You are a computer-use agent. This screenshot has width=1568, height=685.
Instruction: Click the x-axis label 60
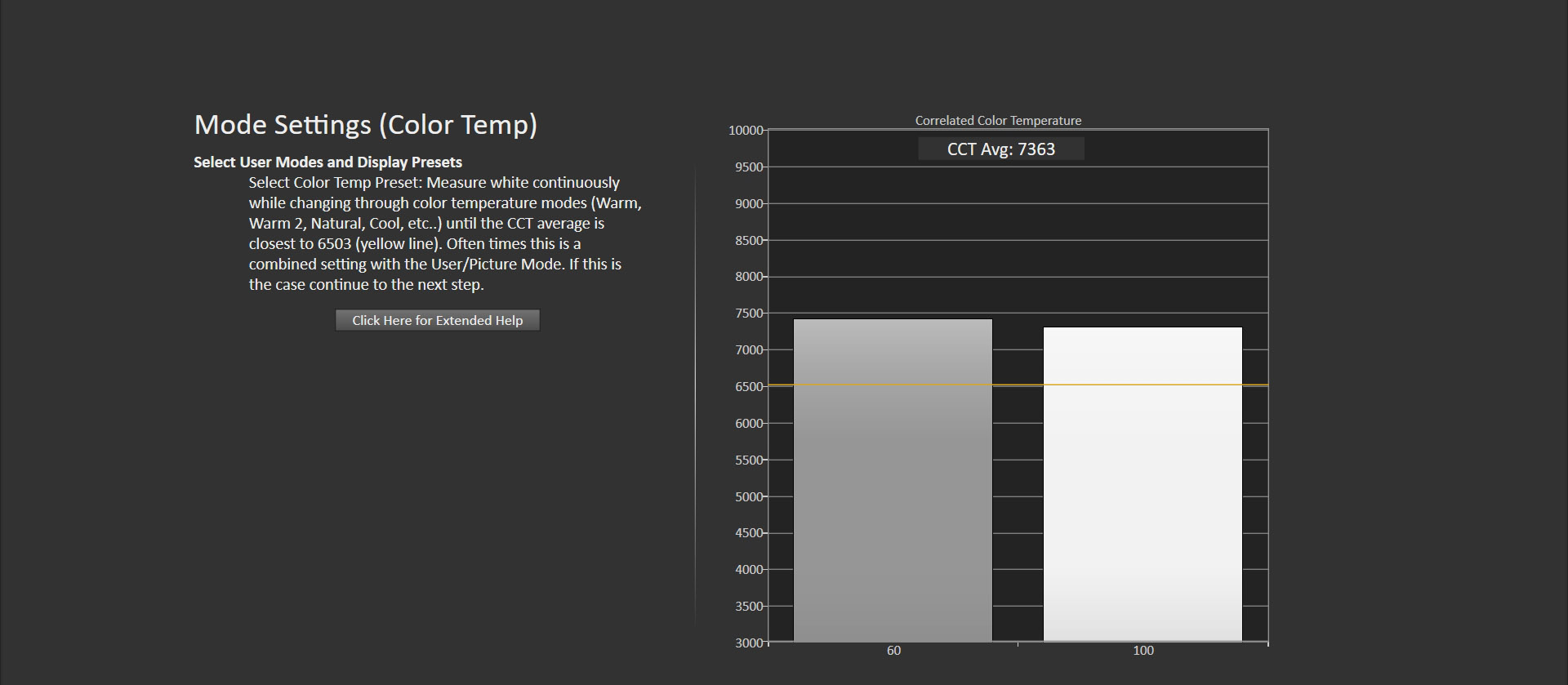click(893, 651)
